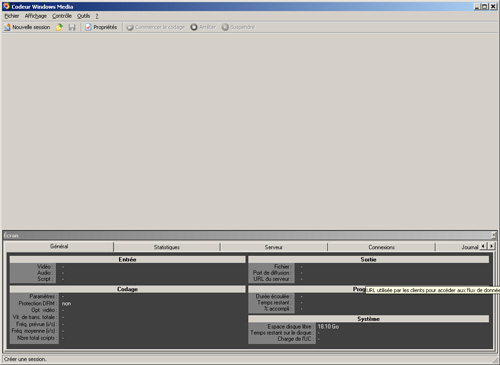Switch to the Statistiques tab
This screenshot has height=365, width=500.
click(167, 247)
